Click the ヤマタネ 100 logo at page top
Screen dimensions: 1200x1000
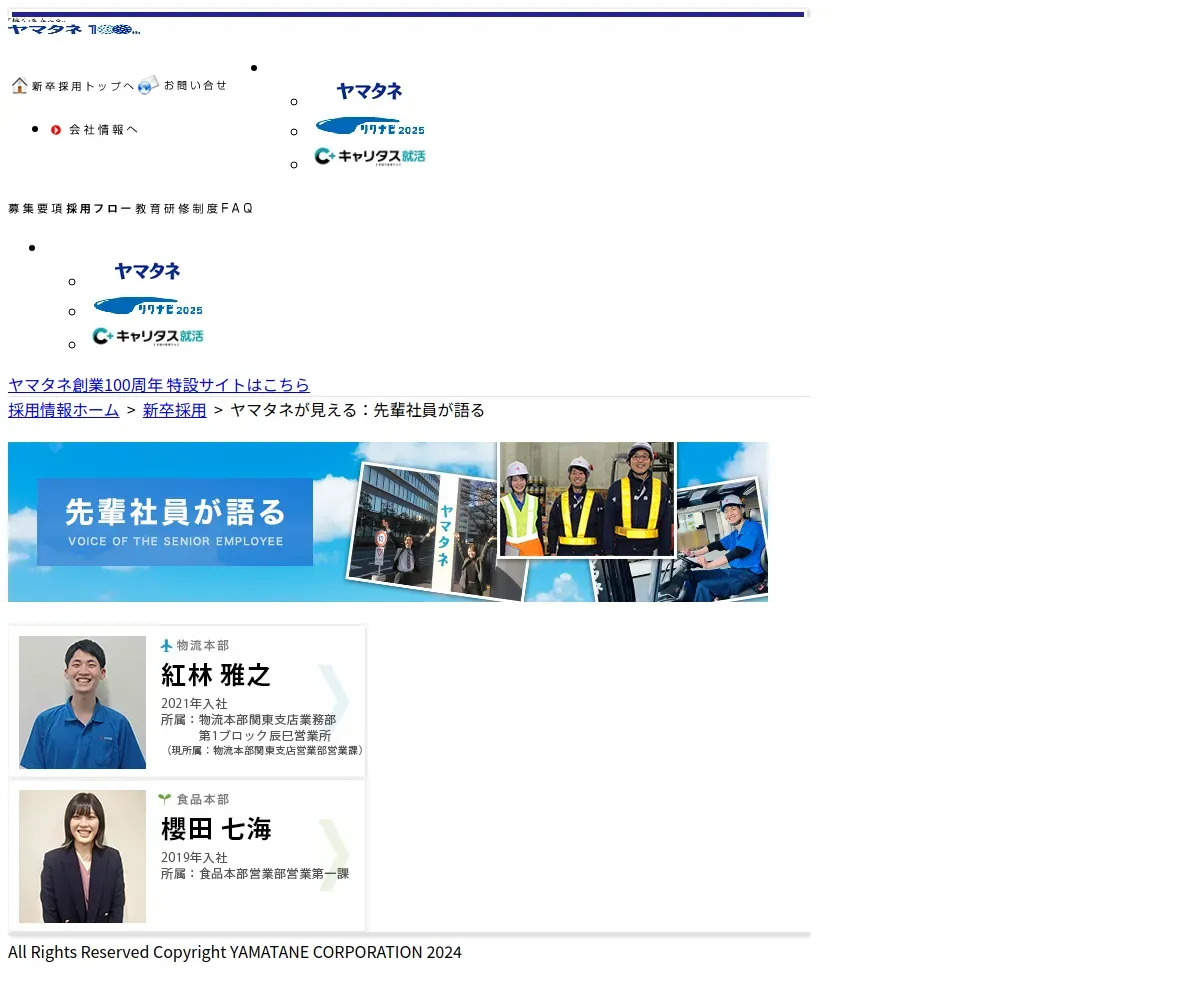point(74,28)
